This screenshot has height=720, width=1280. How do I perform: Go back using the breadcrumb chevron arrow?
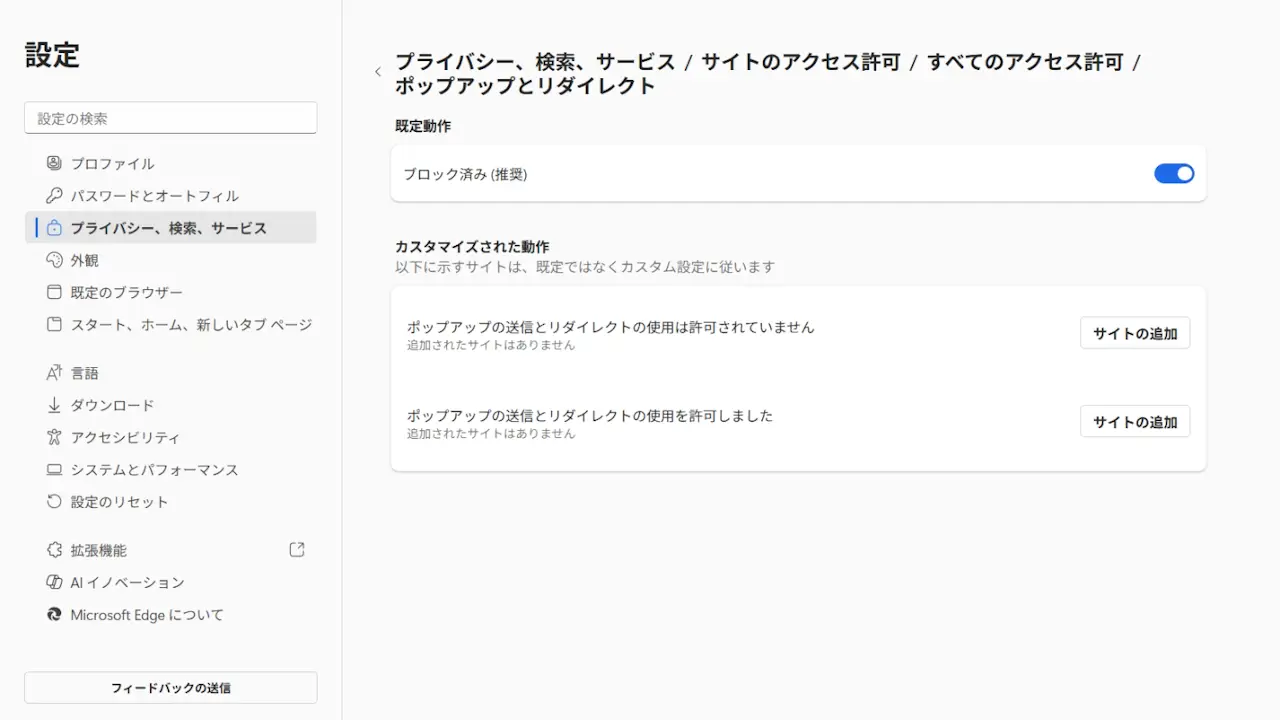coord(378,72)
